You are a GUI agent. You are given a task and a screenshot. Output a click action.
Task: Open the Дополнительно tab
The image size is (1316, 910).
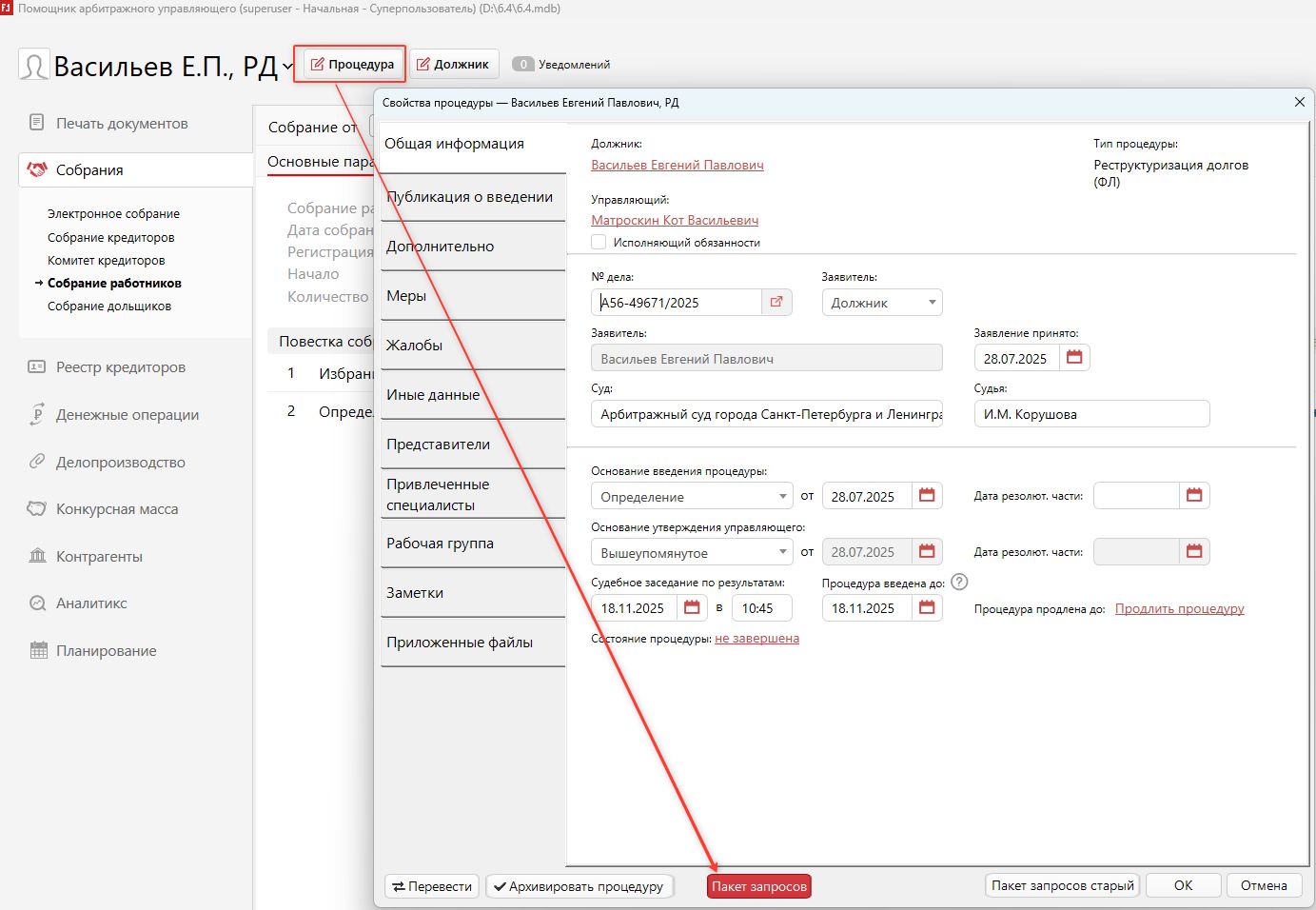point(473,247)
